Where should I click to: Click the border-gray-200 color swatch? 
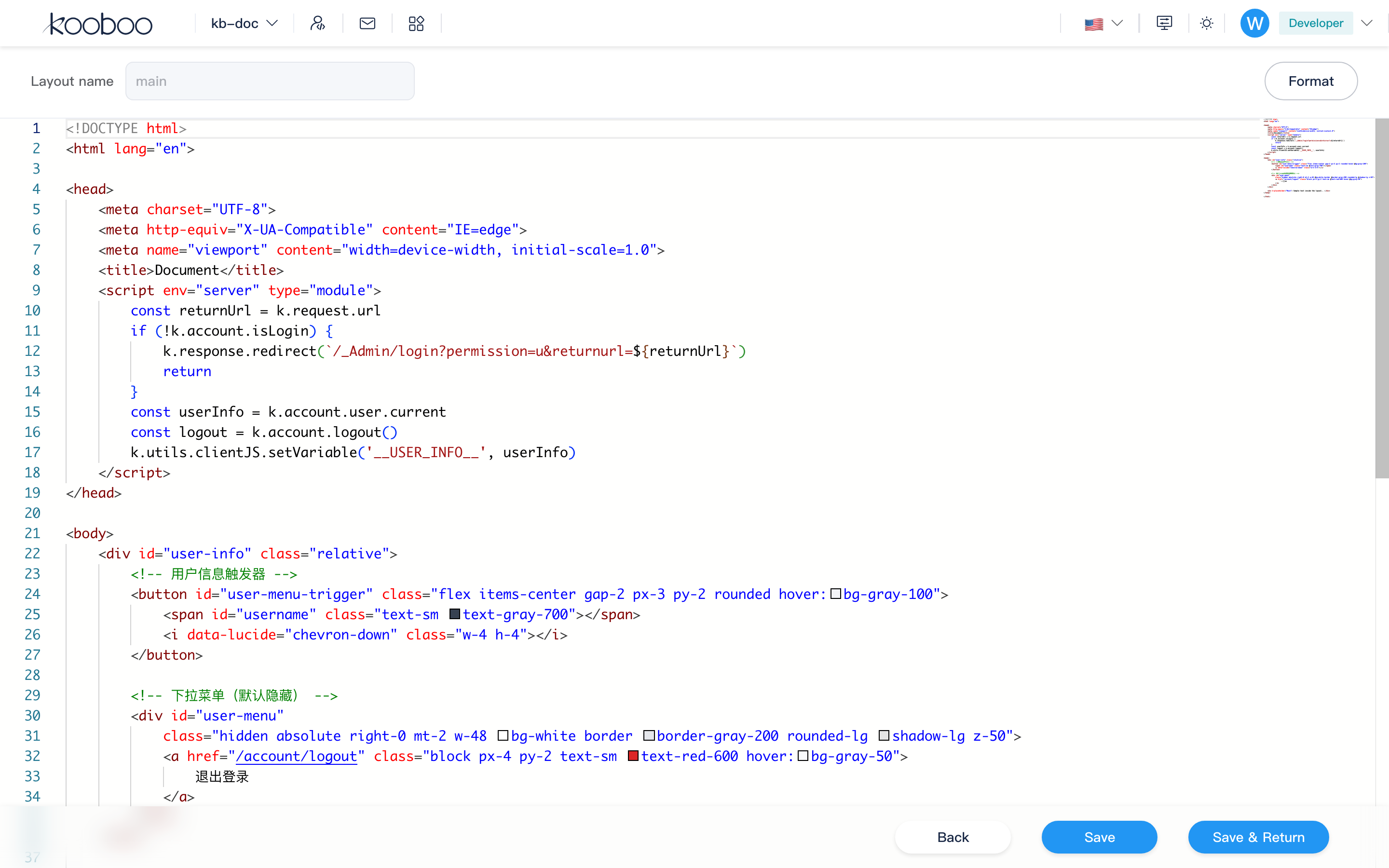click(649, 736)
